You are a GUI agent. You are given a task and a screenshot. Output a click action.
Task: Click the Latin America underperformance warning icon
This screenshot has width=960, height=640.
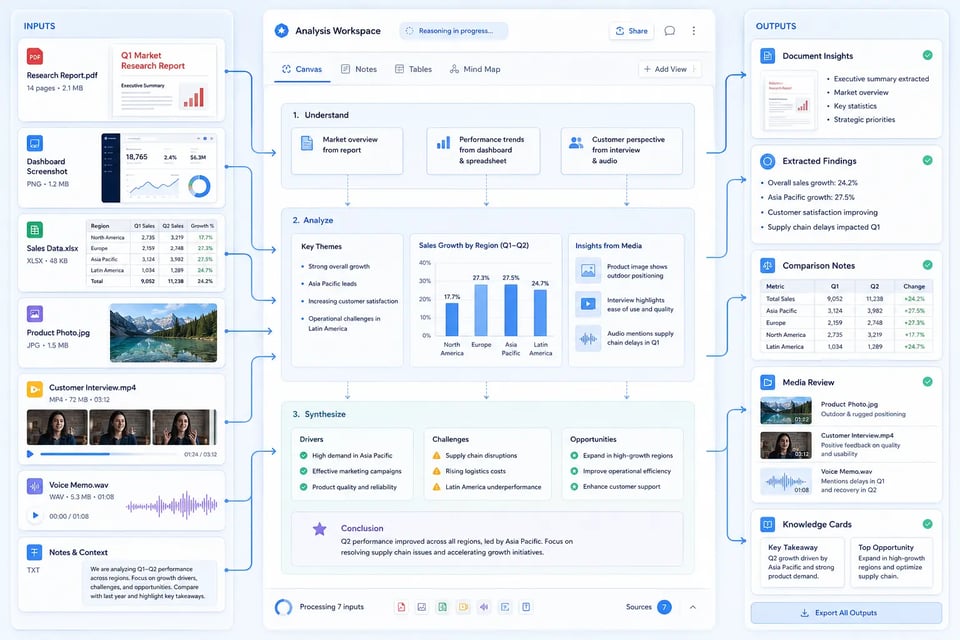coord(437,487)
